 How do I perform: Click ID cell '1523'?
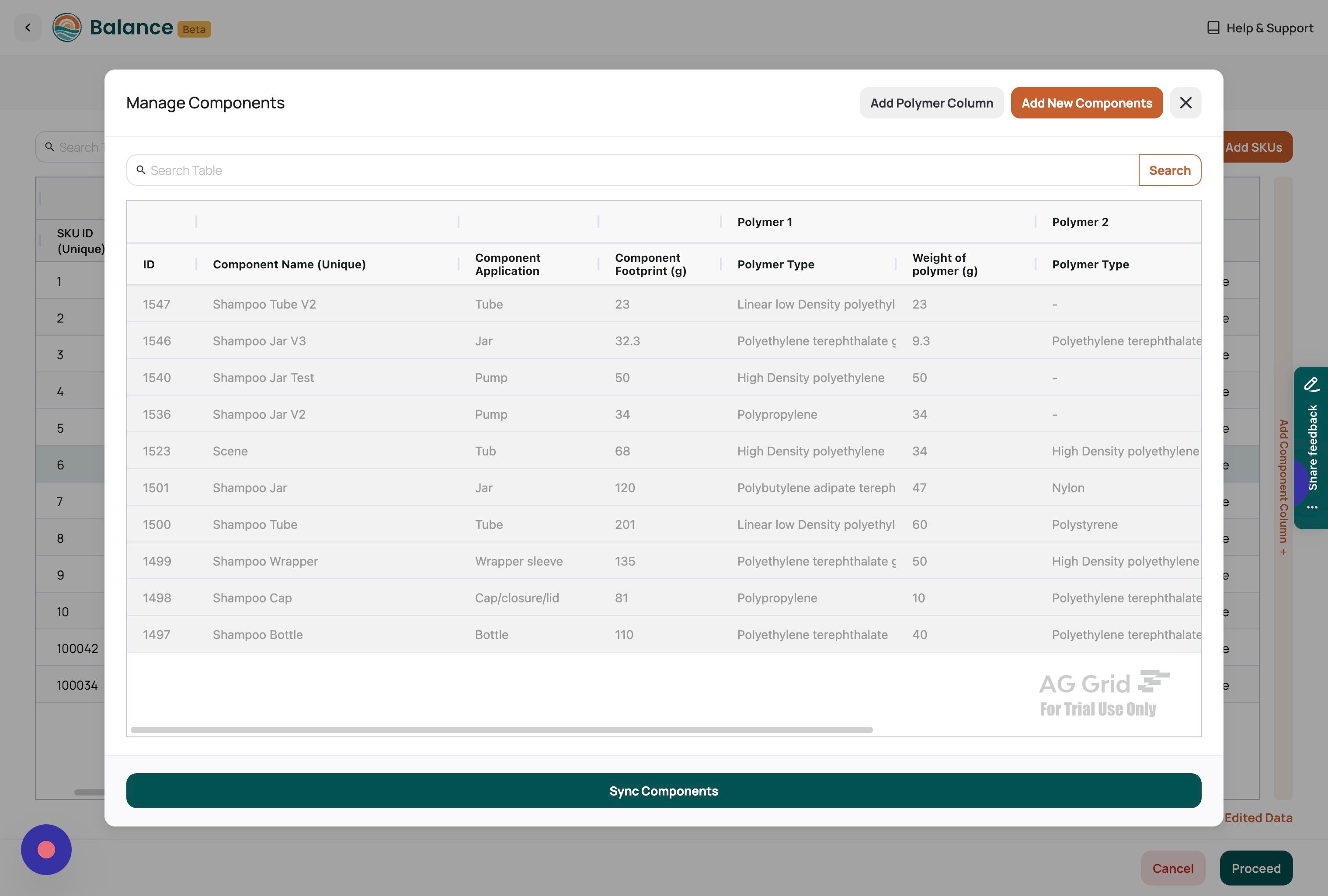point(156,451)
